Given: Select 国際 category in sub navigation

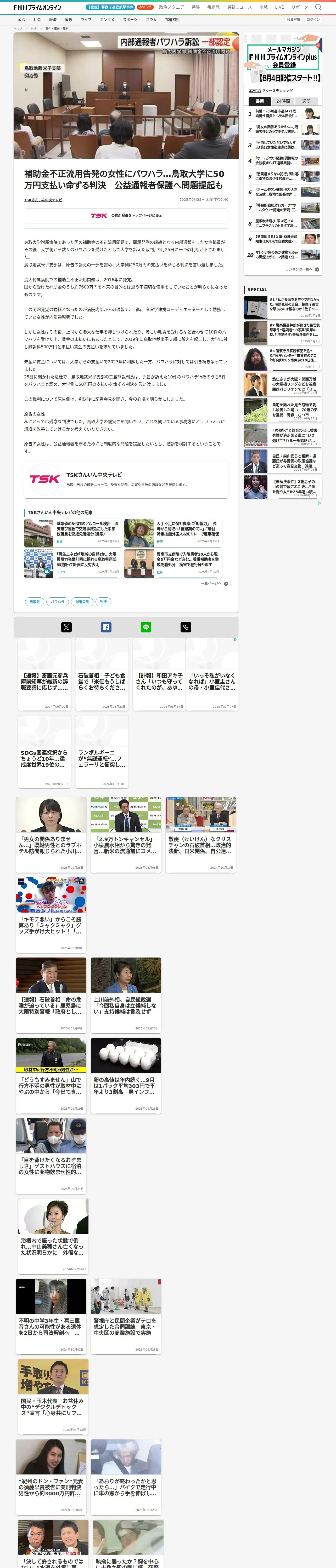Looking at the screenshot, I should [68, 20].
